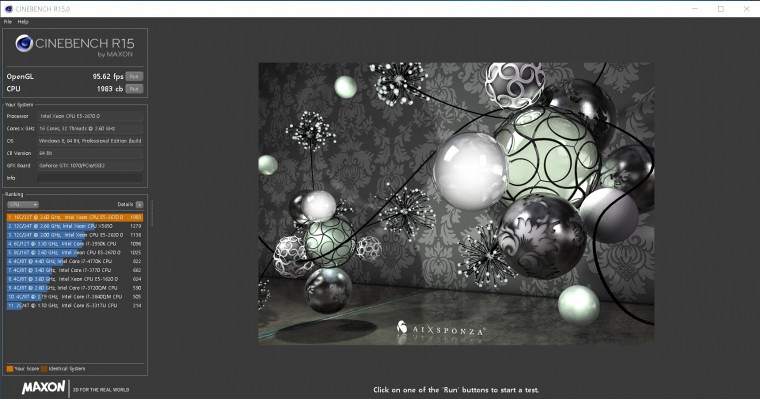This screenshot has width=760, height=399.
Task: Run the CPU benchmark test
Action: 134,89
